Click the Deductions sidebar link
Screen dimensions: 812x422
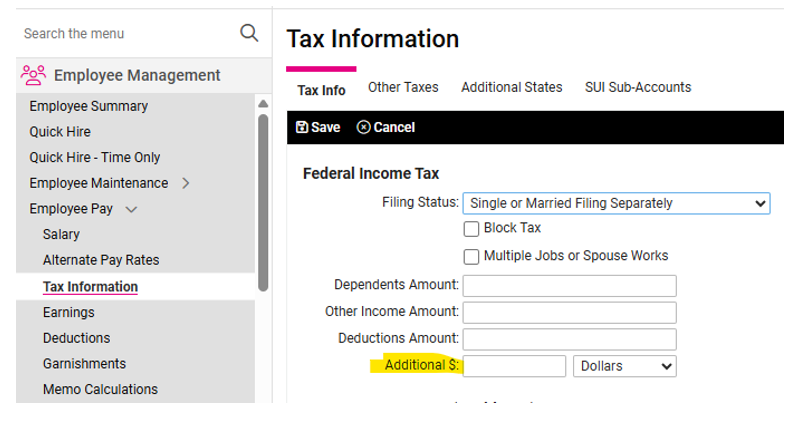point(76,338)
